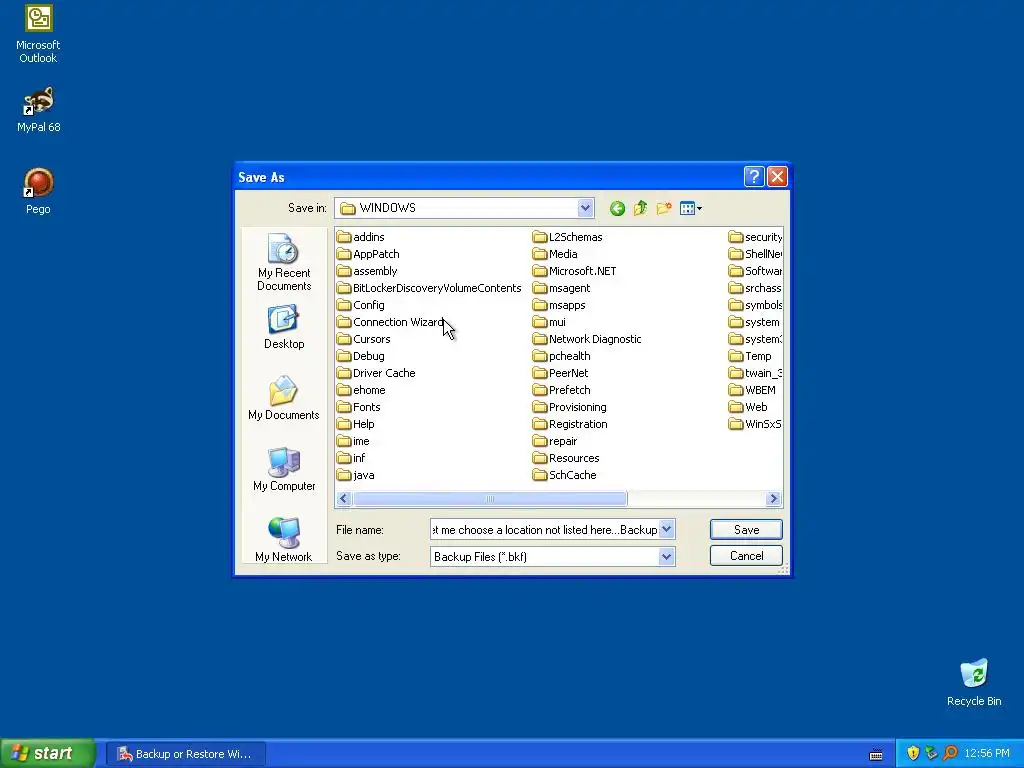
Task: Select MyPal 68 desktop shortcut
Action: tap(38, 110)
